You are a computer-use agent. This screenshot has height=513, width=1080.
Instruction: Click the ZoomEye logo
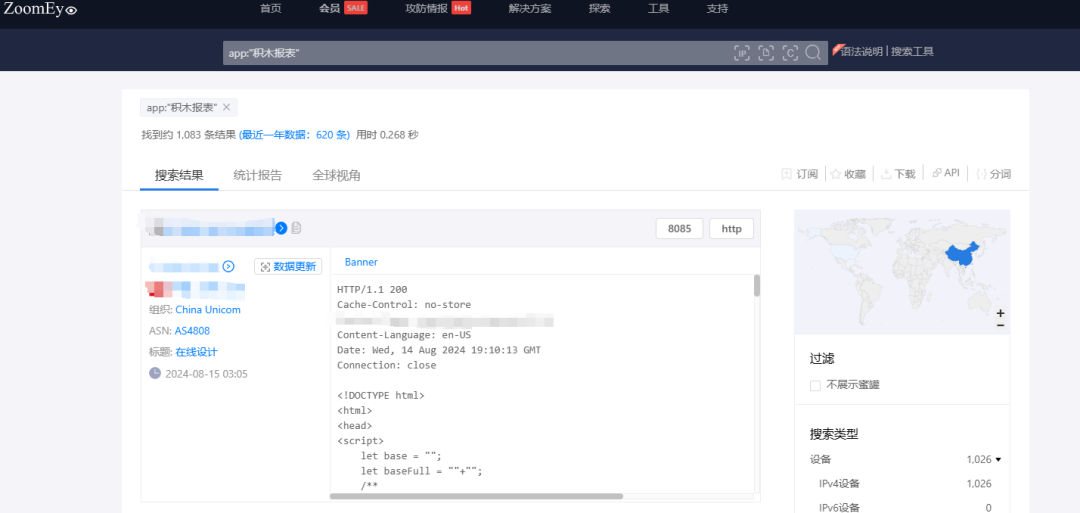pos(40,9)
